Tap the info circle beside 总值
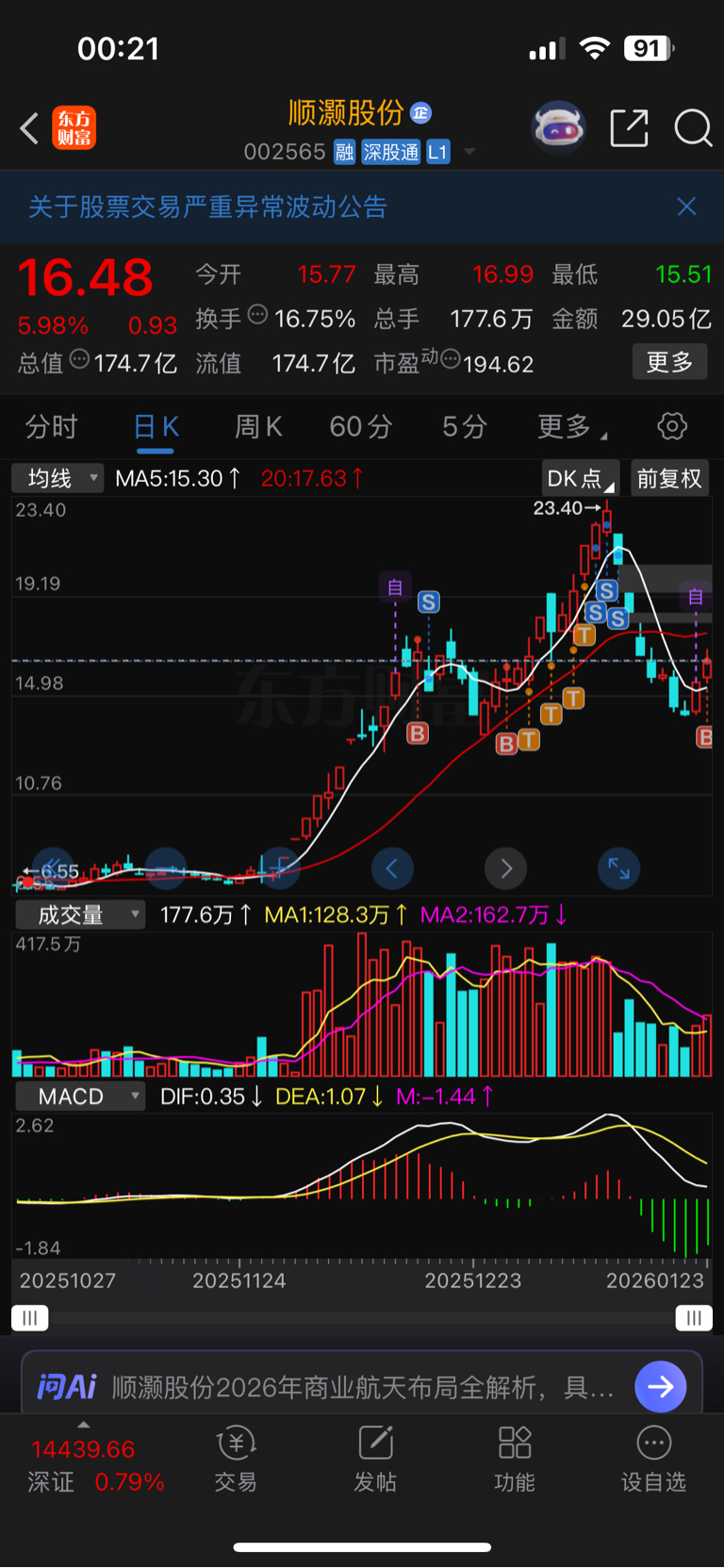 tap(80, 359)
